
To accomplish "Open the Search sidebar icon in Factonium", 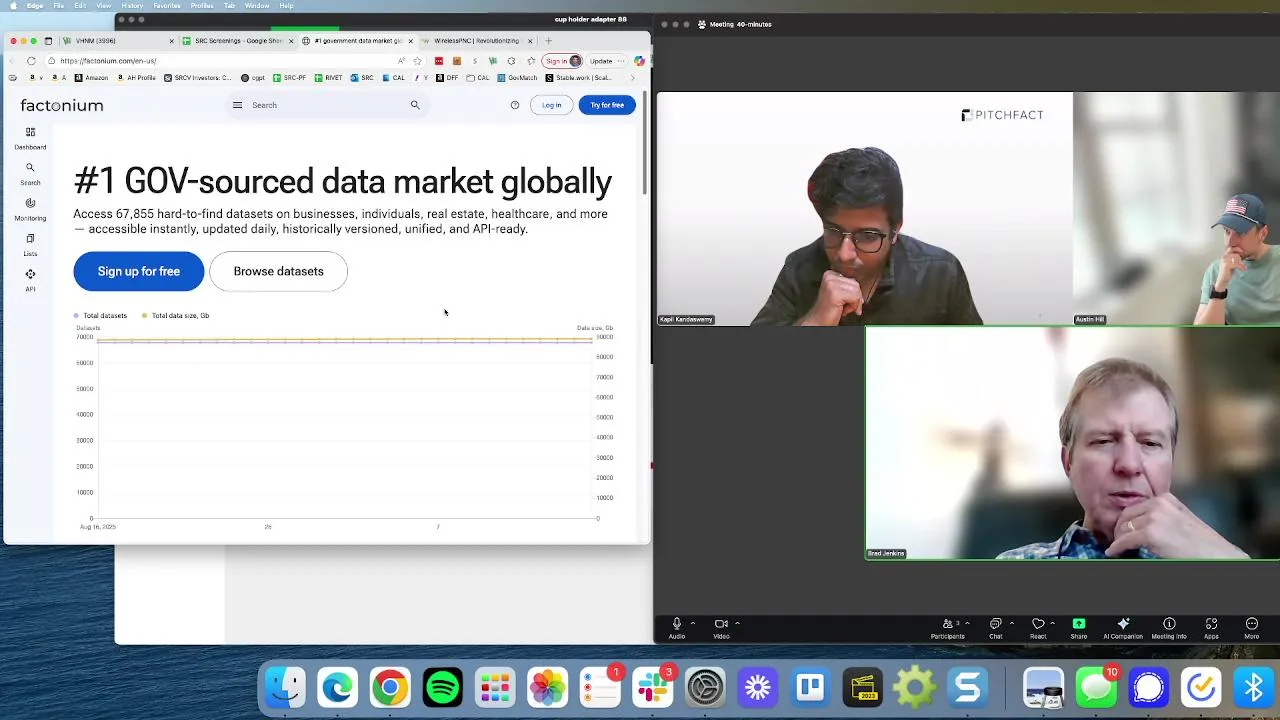I will point(30,174).
